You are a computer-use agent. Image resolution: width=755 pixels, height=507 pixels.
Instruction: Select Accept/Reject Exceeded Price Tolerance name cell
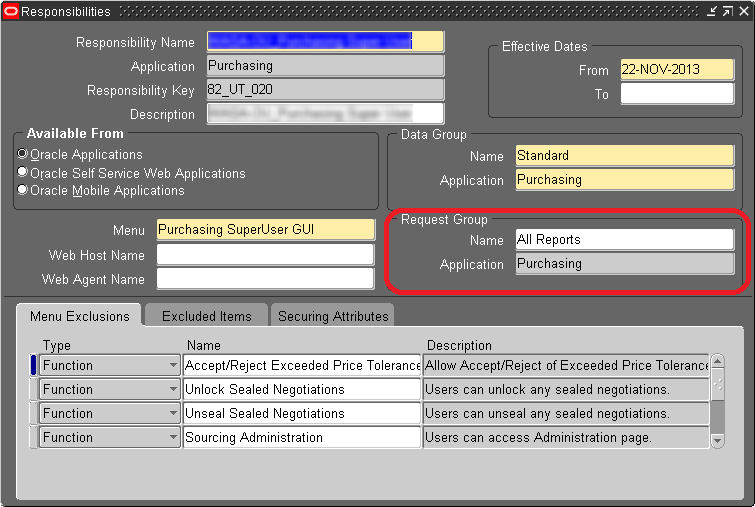point(302,365)
